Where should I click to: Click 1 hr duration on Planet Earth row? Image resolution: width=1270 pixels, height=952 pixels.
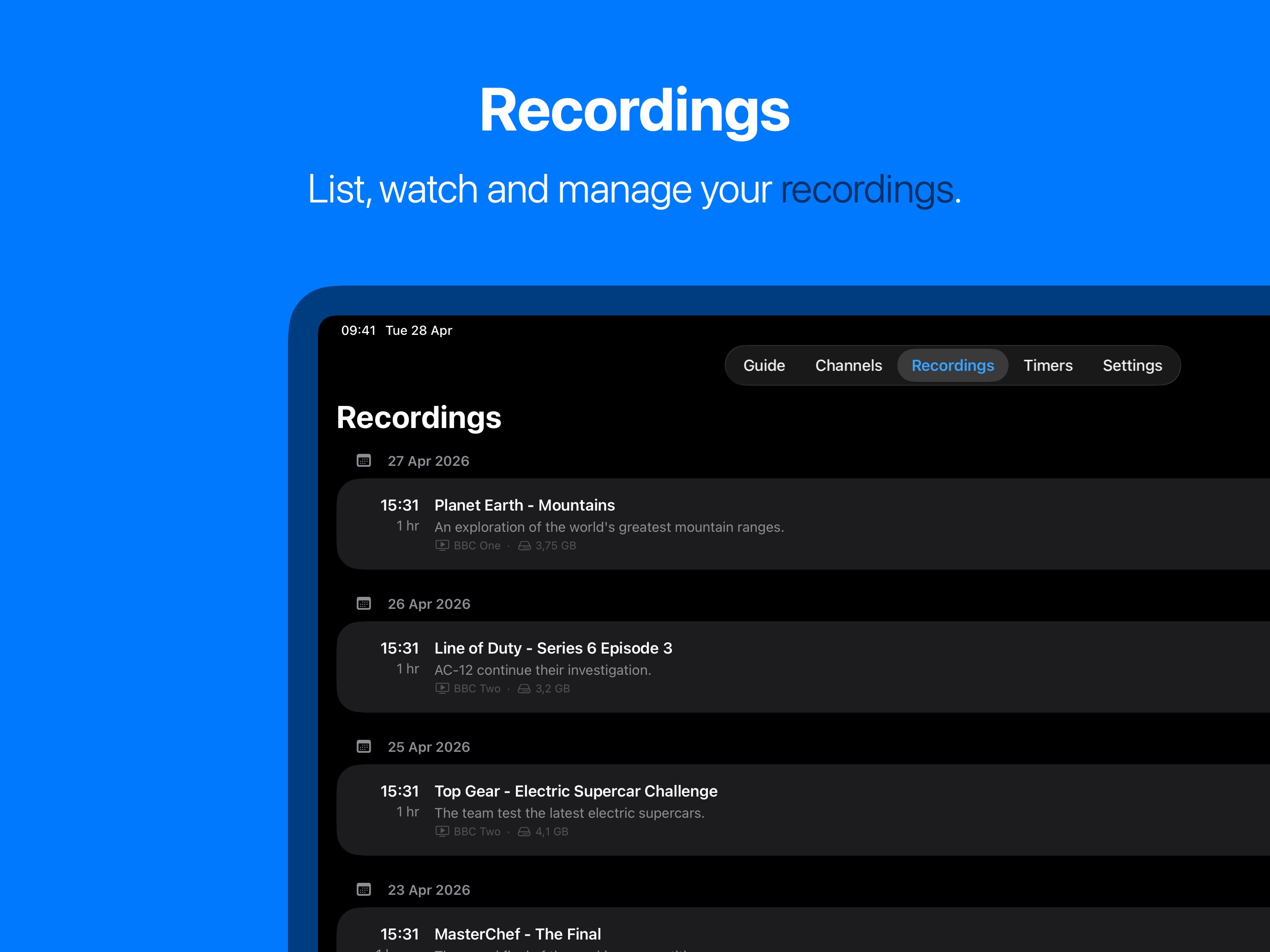point(407,526)
